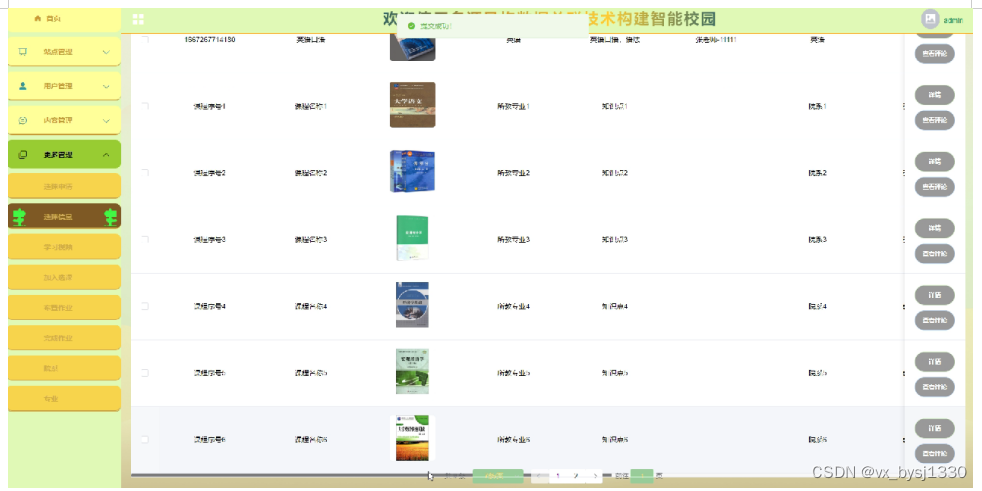
Task: Go to the 首页 home menu item
Action: pyautogui.click(x=65, y=19)
